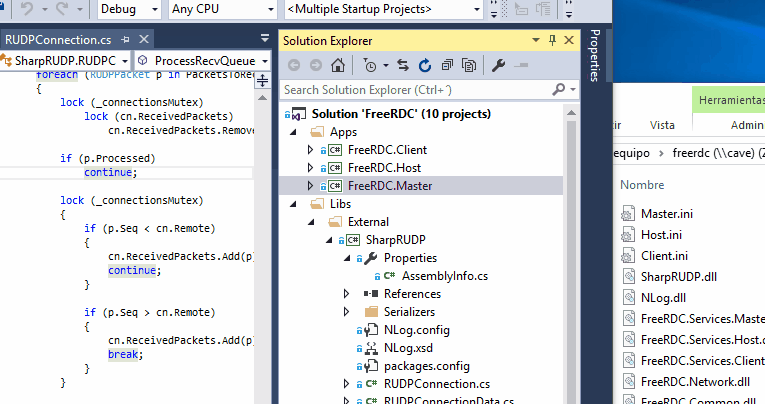Click Sync with Active Document icon
The image size is (765, 404).
tap(403, 65)
